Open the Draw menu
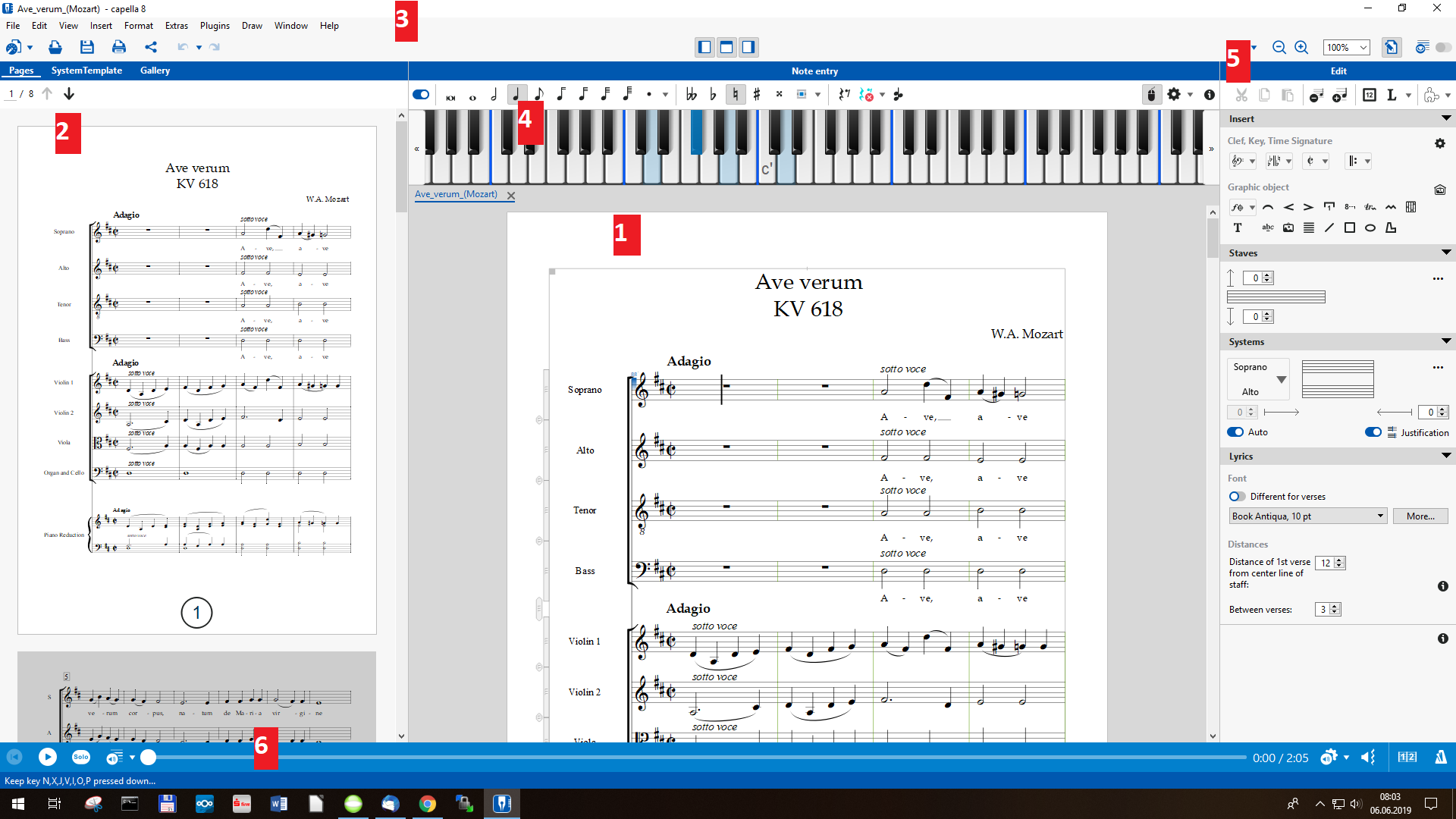 (x=252, y=26)
